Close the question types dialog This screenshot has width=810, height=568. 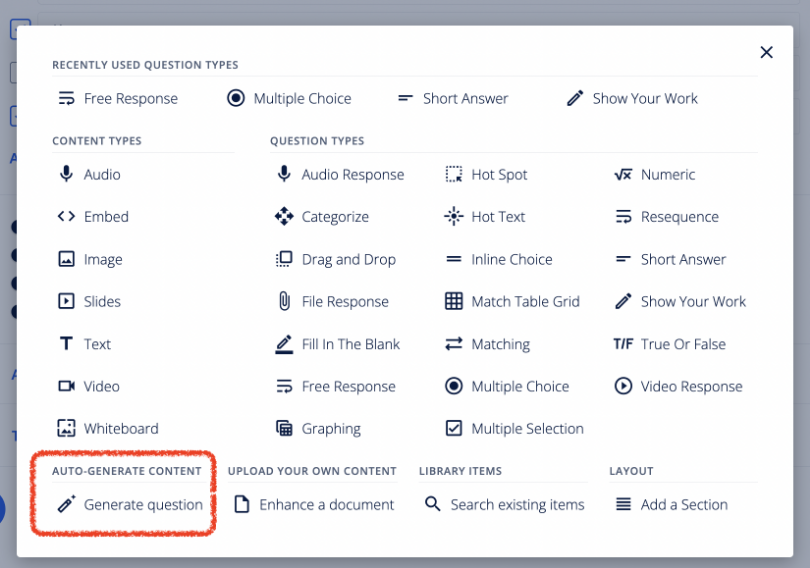coord(766,52)
